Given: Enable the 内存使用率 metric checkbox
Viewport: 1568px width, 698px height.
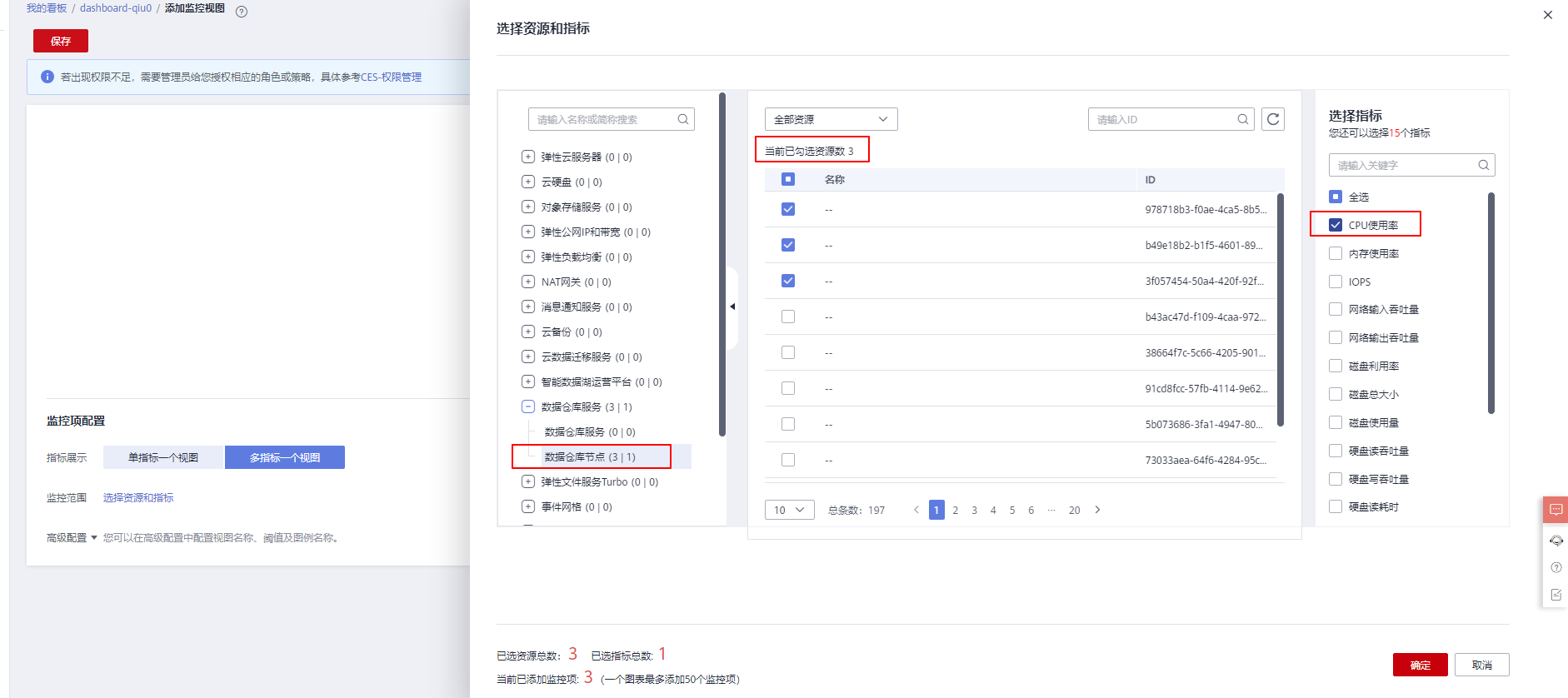Looking at the screenshot, I should click(1336, 253).
